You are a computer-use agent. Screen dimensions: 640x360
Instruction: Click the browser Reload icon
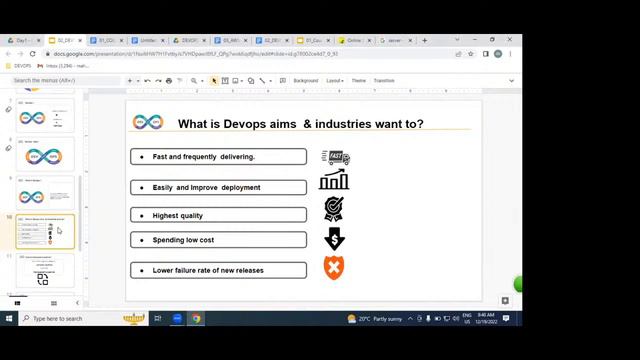pos(33,54)
